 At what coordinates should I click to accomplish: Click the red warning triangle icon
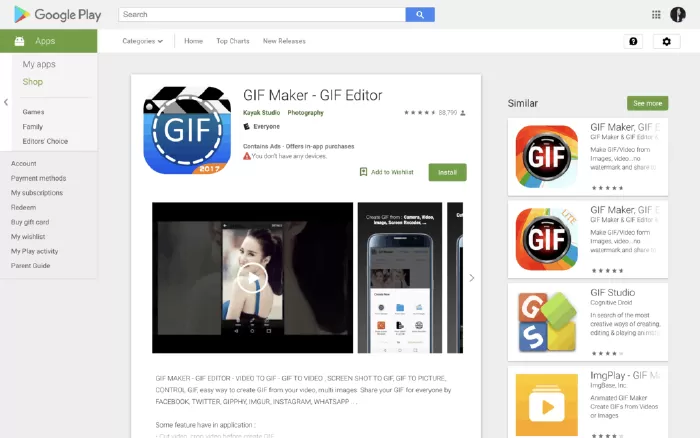246,156
